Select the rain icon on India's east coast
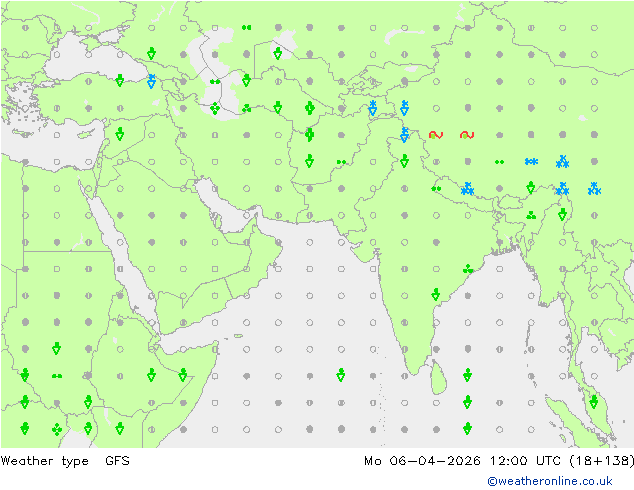 pyautogui.click(x=436, y=295)
